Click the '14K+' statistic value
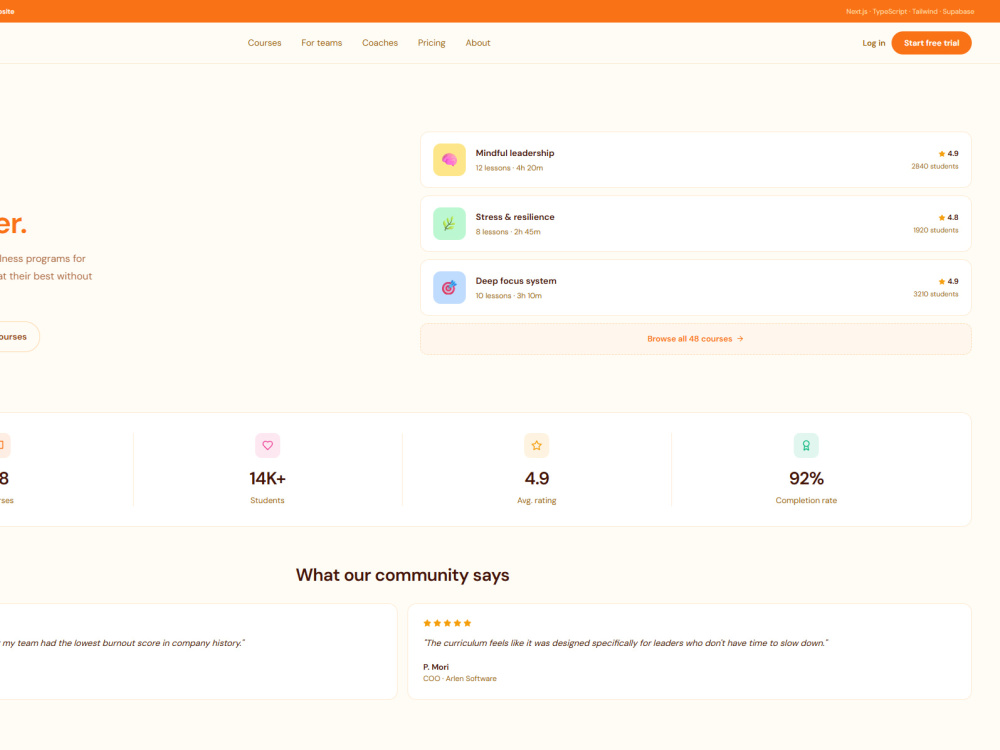The image size is (1000, 750). (267, 478)
